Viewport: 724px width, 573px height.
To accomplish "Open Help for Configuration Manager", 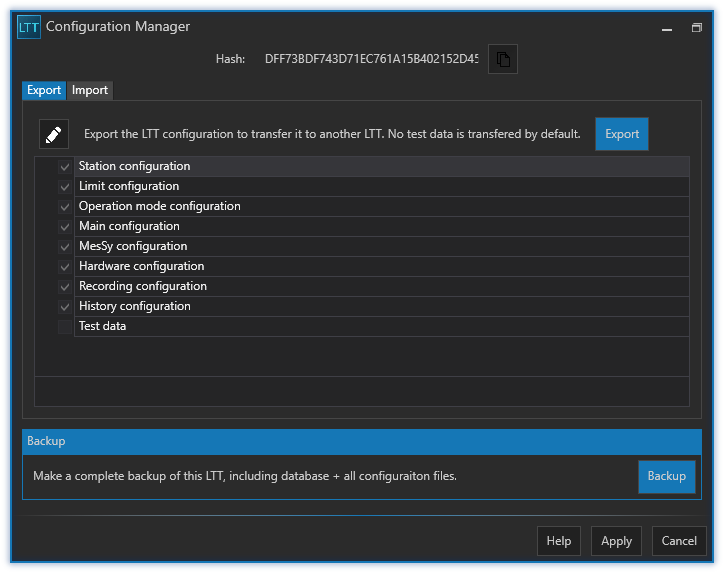I will 559,541.
